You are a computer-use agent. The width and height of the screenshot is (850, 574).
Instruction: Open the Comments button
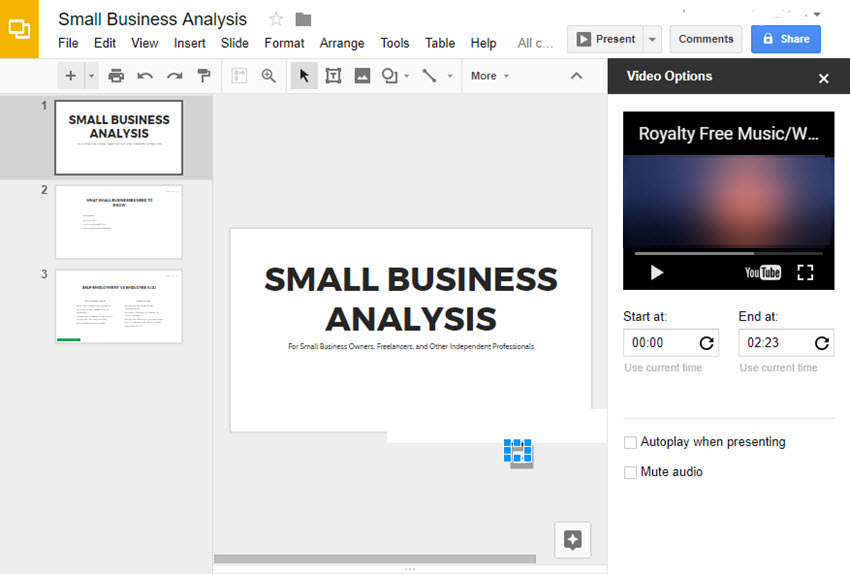point(706,39)
